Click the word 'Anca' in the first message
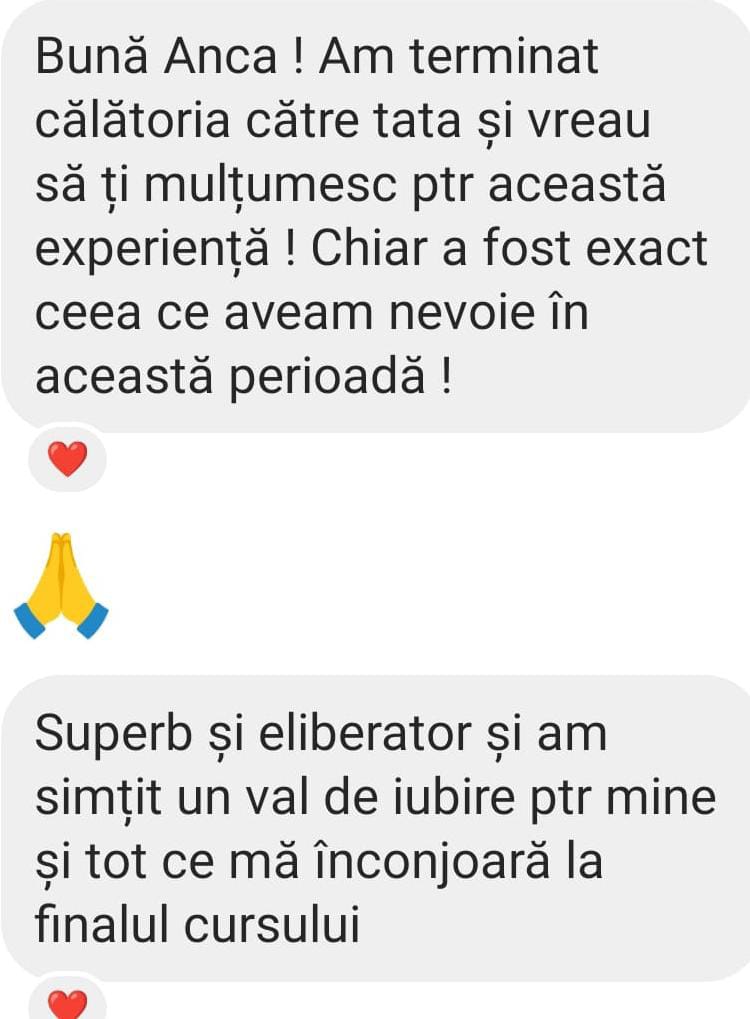The width and height of the screenshot is (750, 1019). click(x=221, y=57)
